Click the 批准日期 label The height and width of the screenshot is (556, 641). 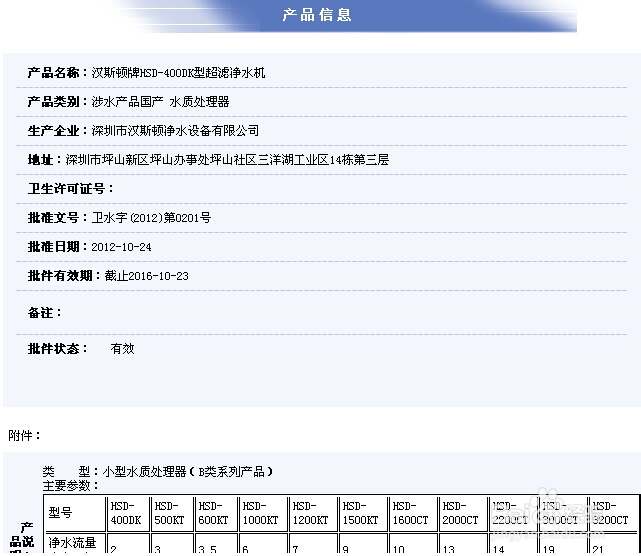(x=54, y=247)
